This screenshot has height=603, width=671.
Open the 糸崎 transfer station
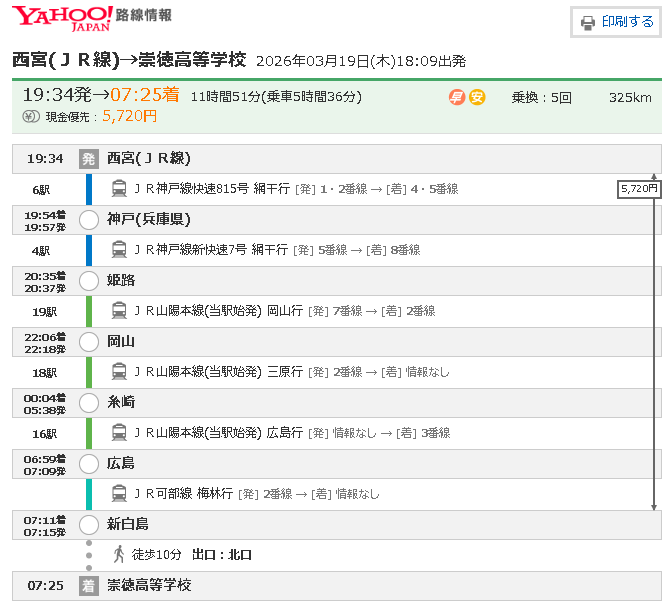121,402
